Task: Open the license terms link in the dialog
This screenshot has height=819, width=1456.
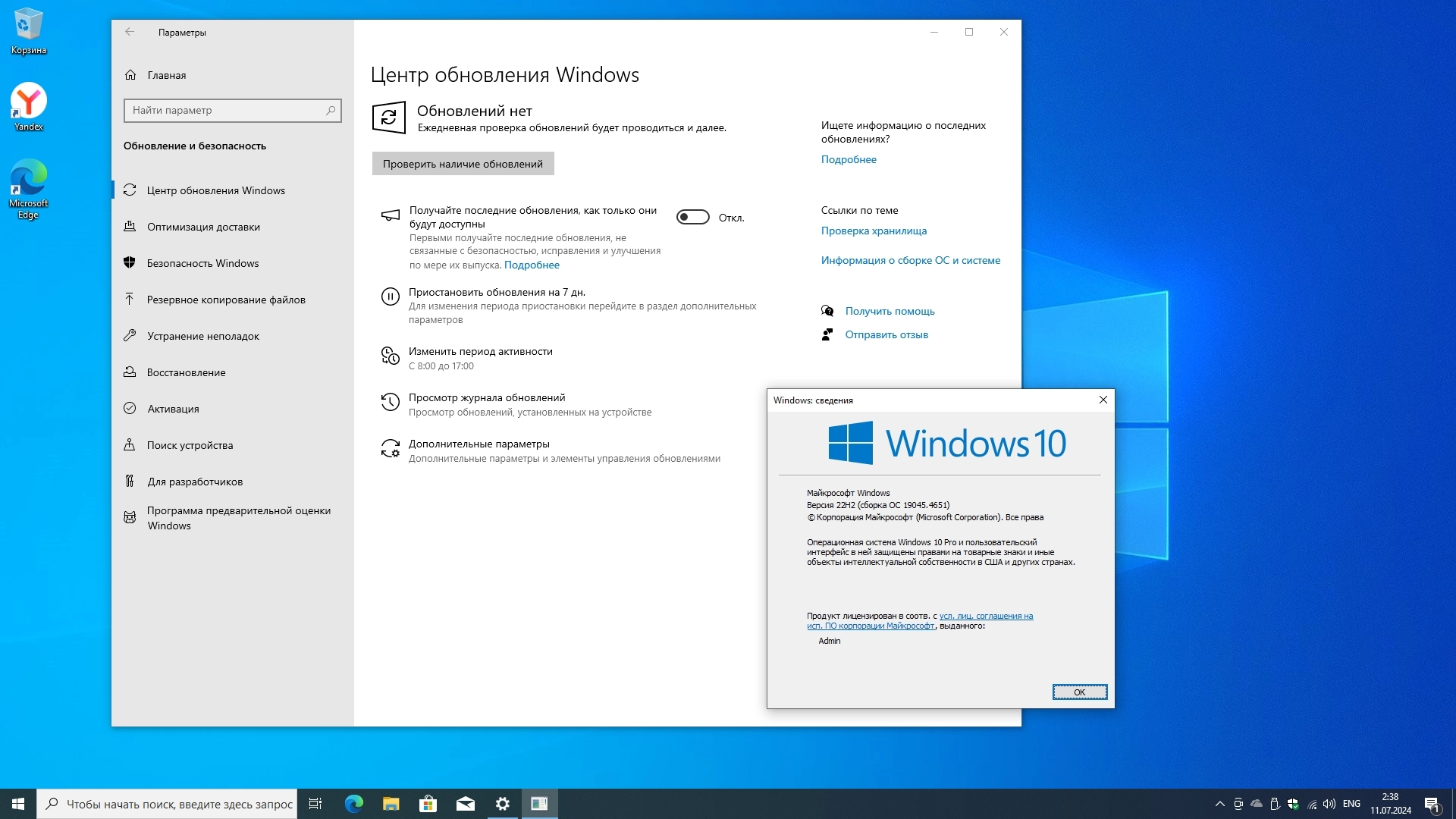Action: point(986,616)
